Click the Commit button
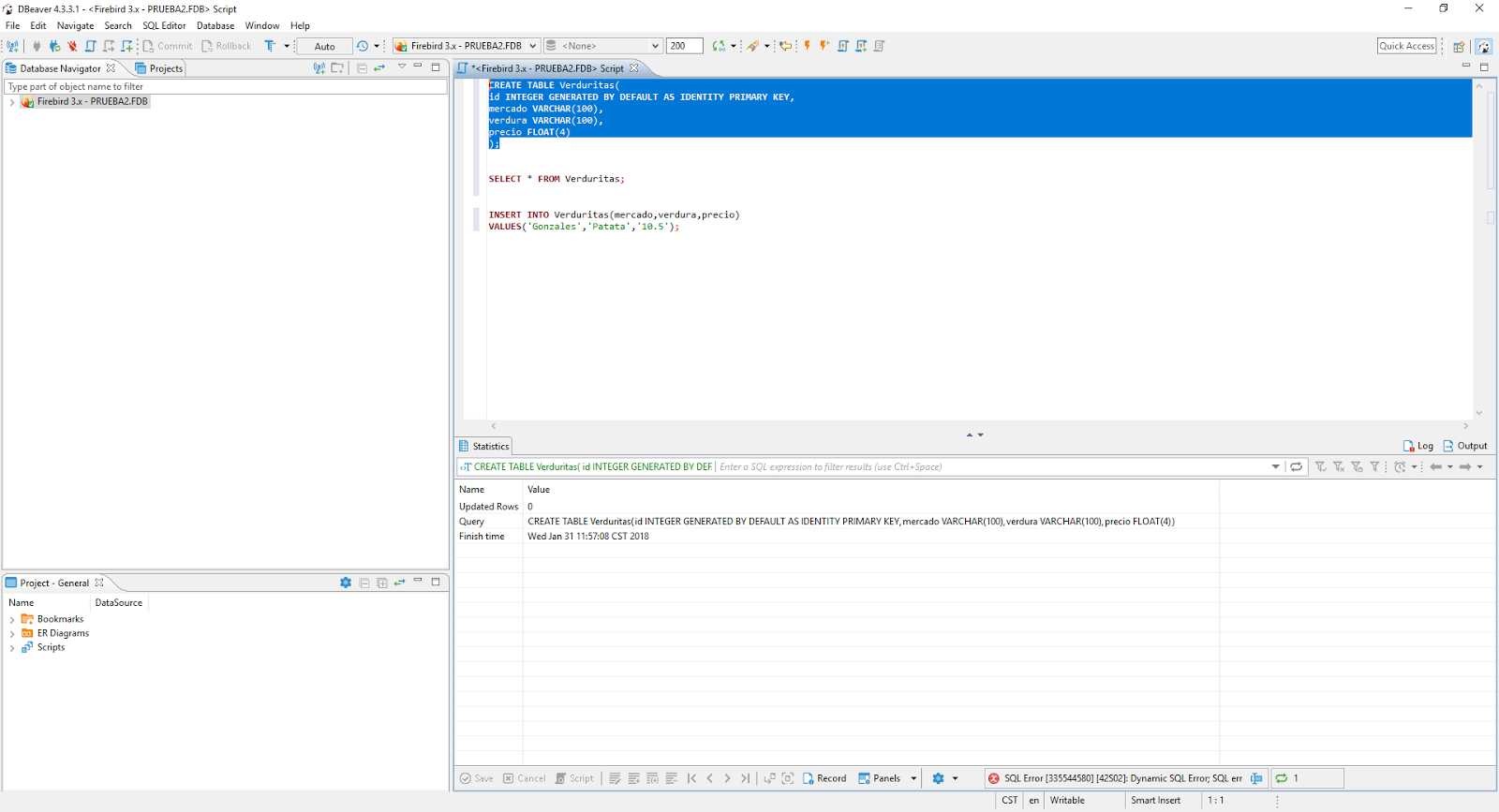Viewport: 1499px width, 812px height. pos(168,46)
